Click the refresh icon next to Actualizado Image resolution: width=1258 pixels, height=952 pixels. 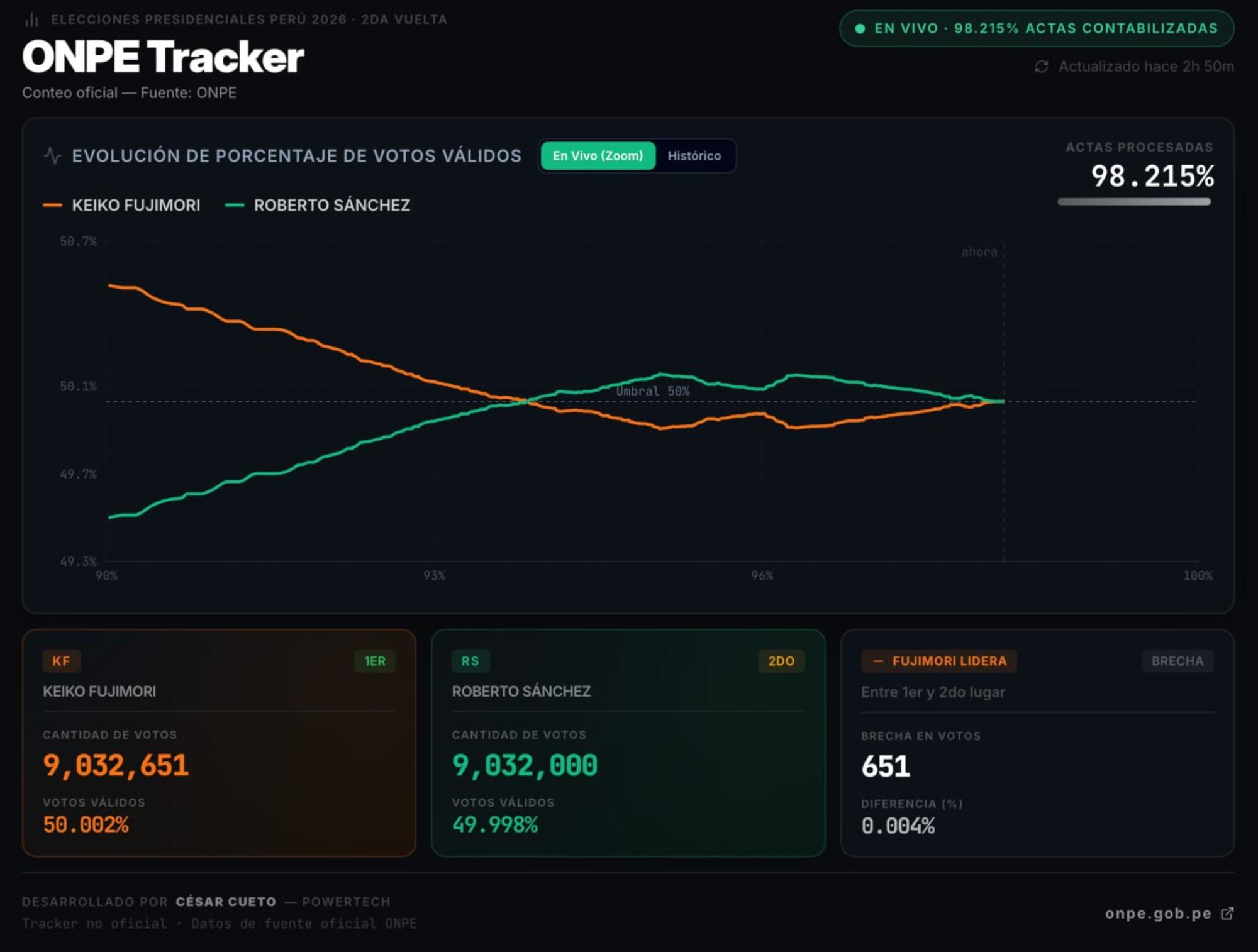click(x=1042, y=67)
